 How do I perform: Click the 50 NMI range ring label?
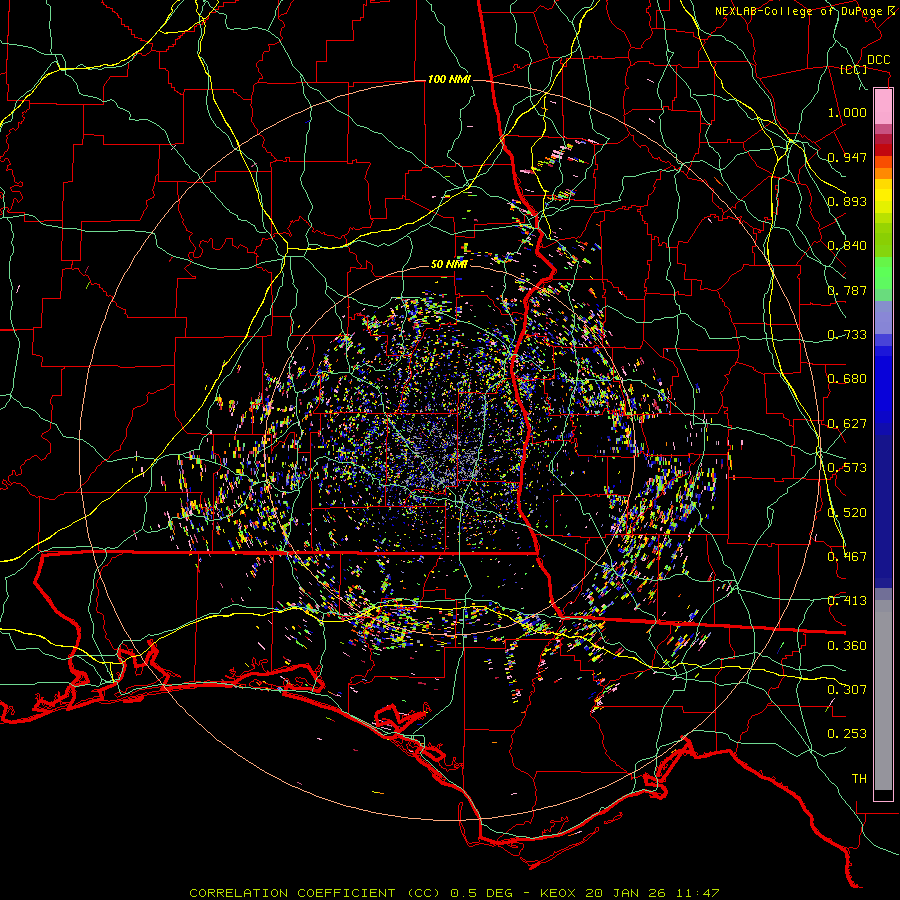point(449,265)
